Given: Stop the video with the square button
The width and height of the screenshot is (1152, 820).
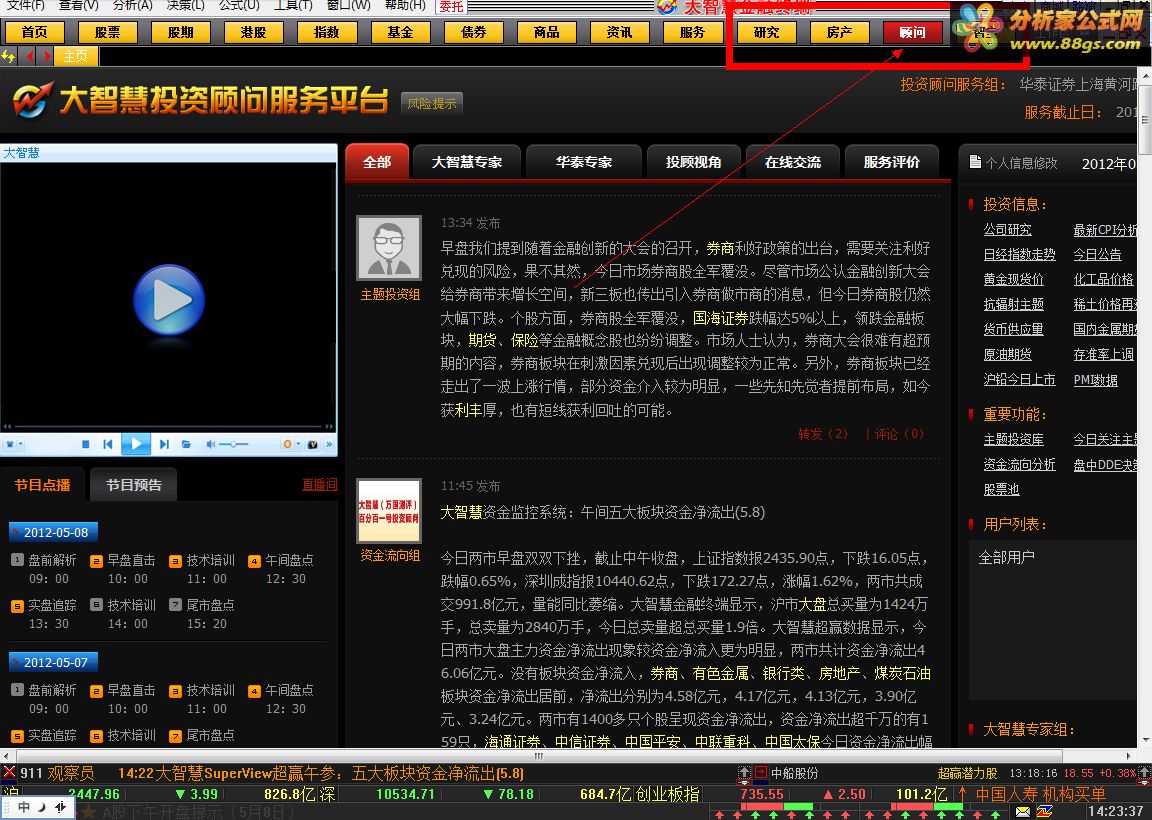Looking at the screenshot, I should click(85, 444).
